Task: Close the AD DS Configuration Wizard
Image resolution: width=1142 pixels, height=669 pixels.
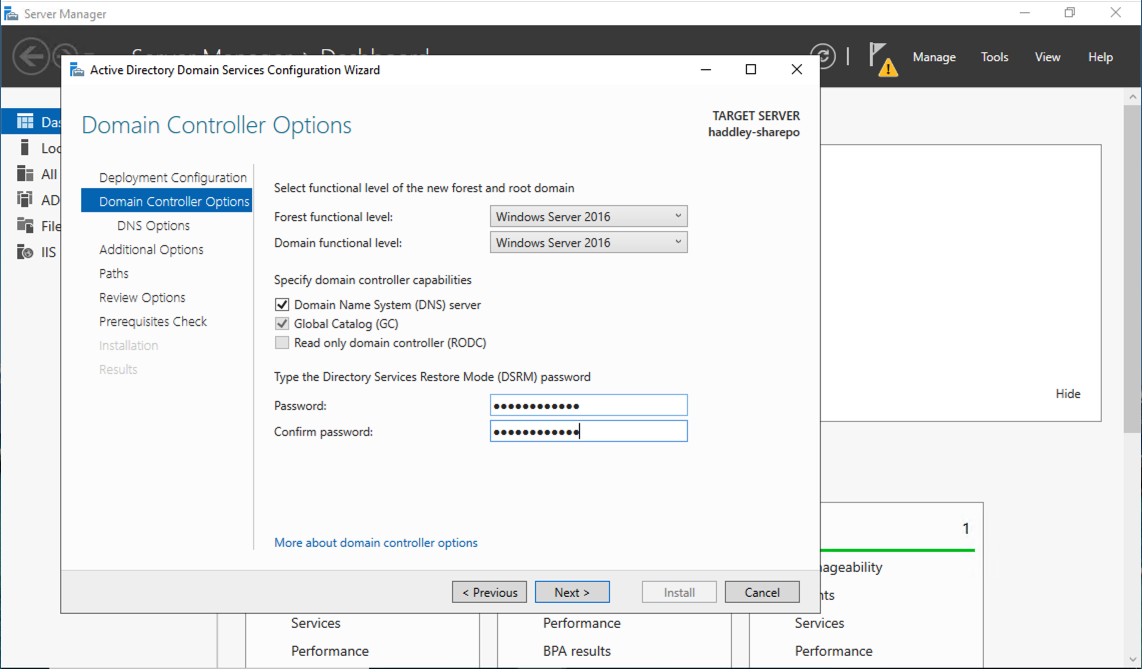Action: [797, 69]
